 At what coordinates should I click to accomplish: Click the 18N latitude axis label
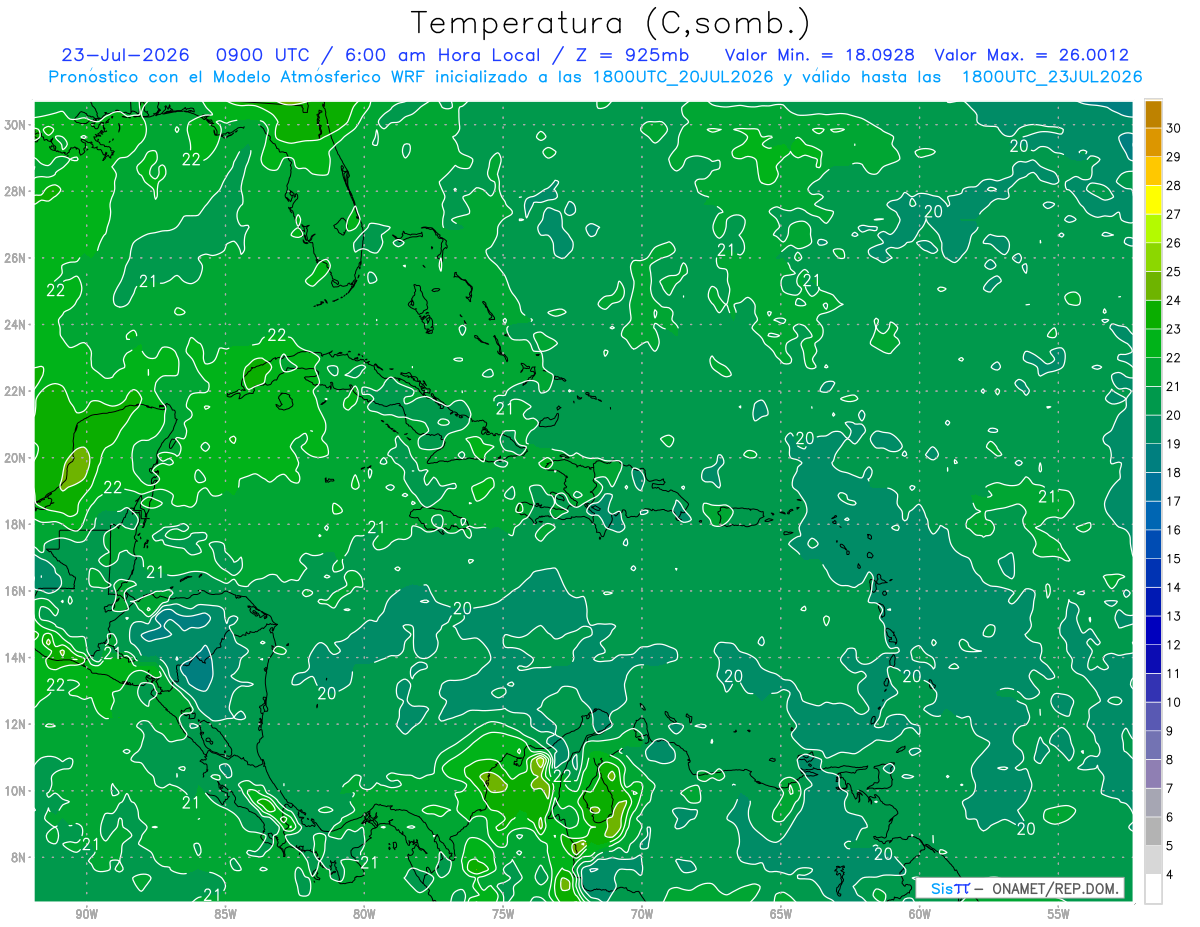coord(17,524)
